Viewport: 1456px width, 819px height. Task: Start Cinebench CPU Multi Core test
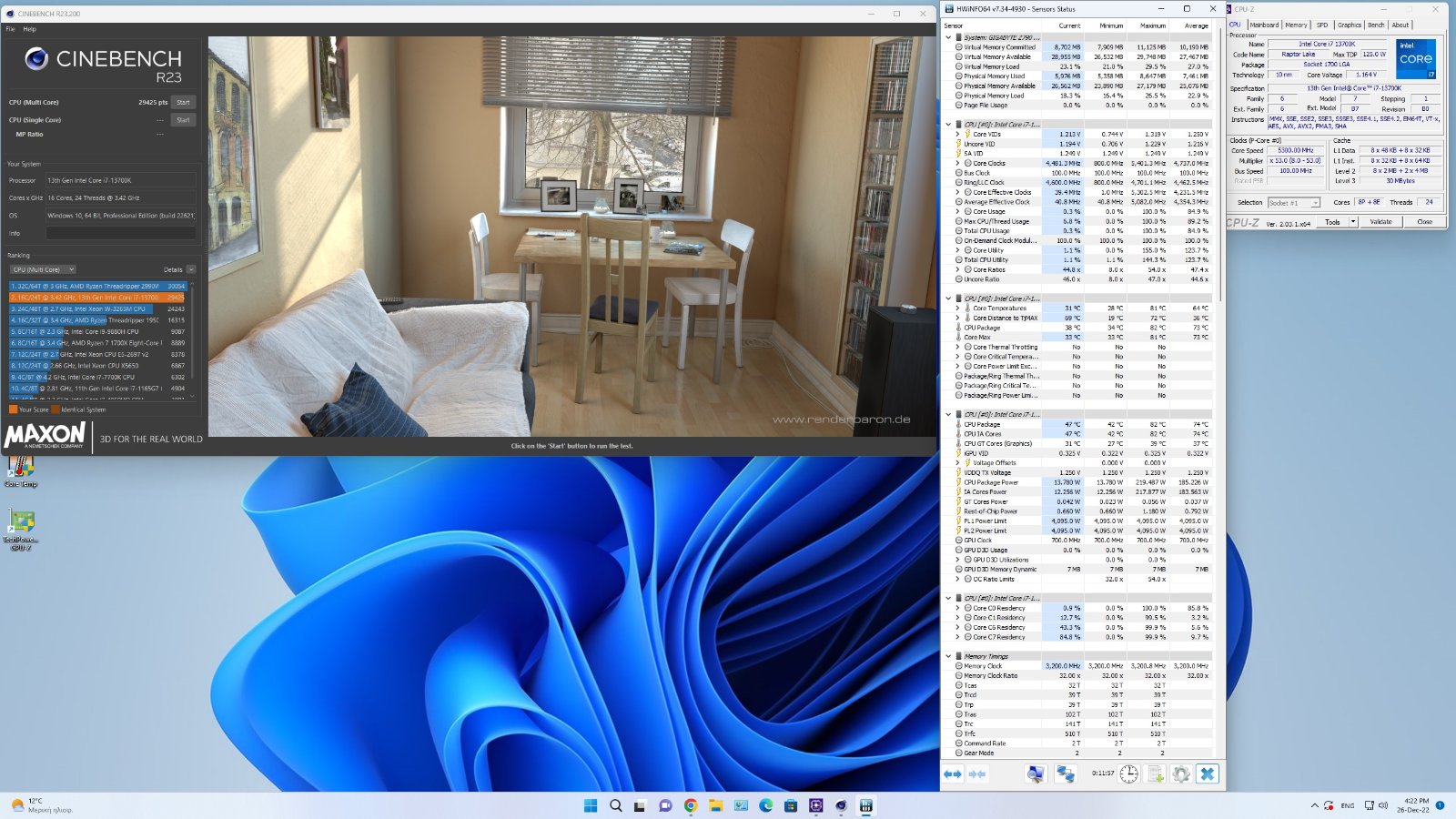183,102
